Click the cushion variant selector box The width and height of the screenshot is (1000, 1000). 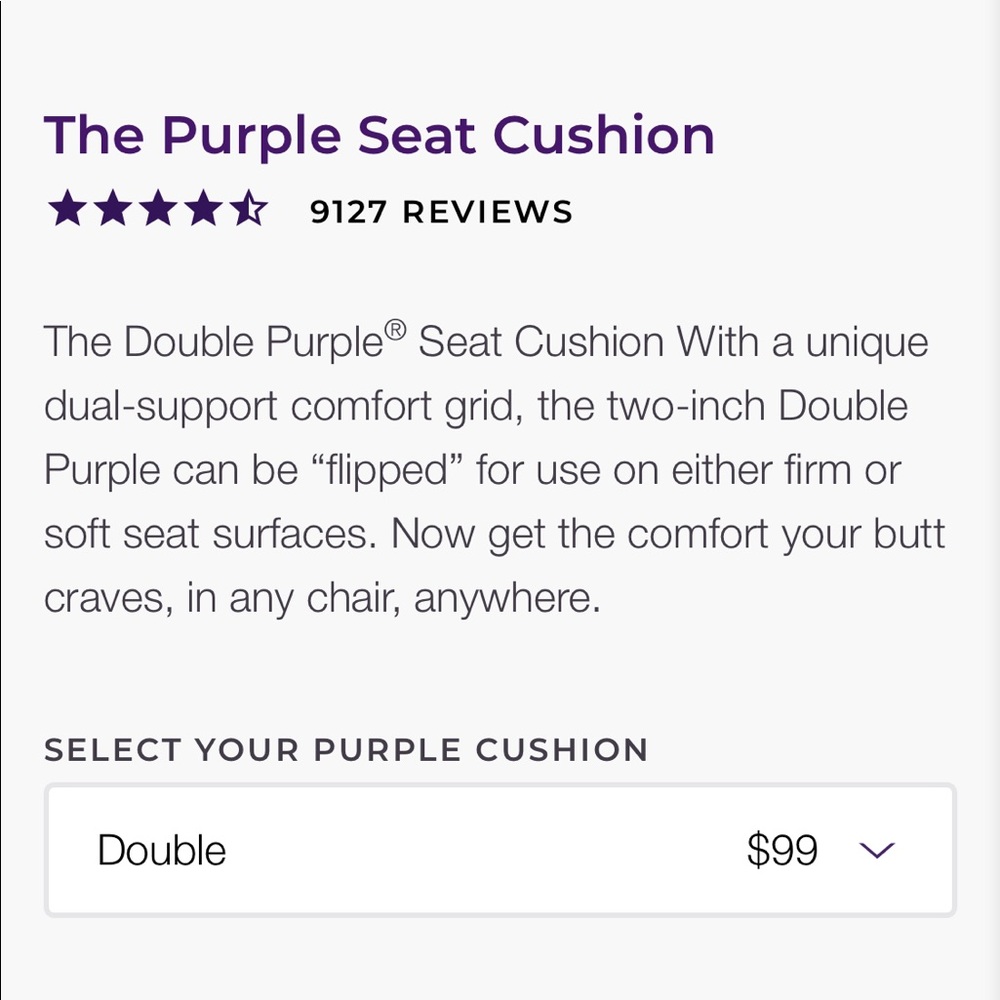pos(500,850)
